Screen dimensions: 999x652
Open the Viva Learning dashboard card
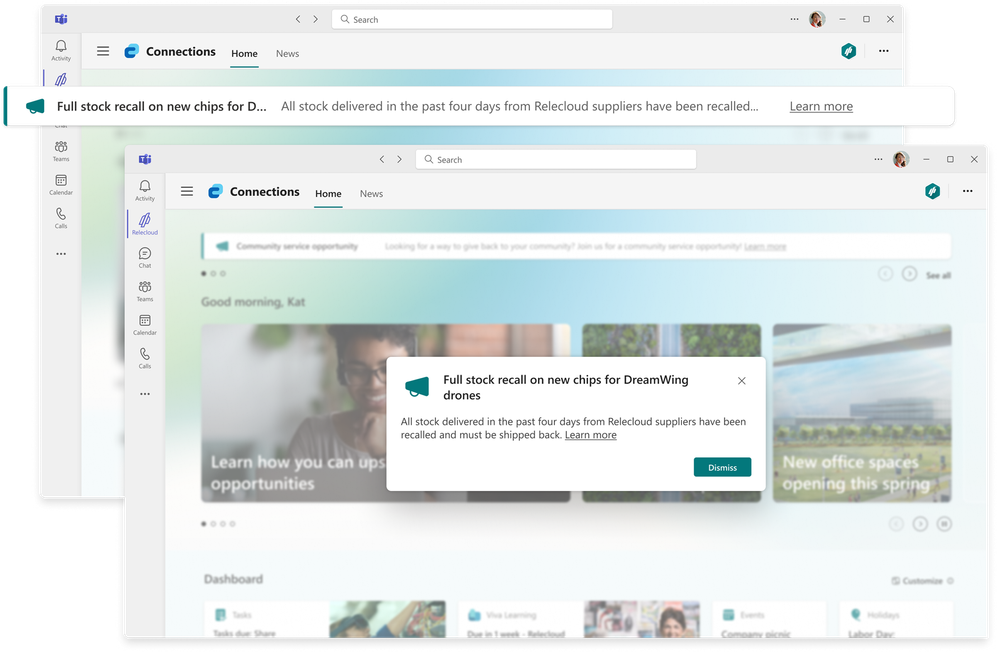click(x=579, y=619)
